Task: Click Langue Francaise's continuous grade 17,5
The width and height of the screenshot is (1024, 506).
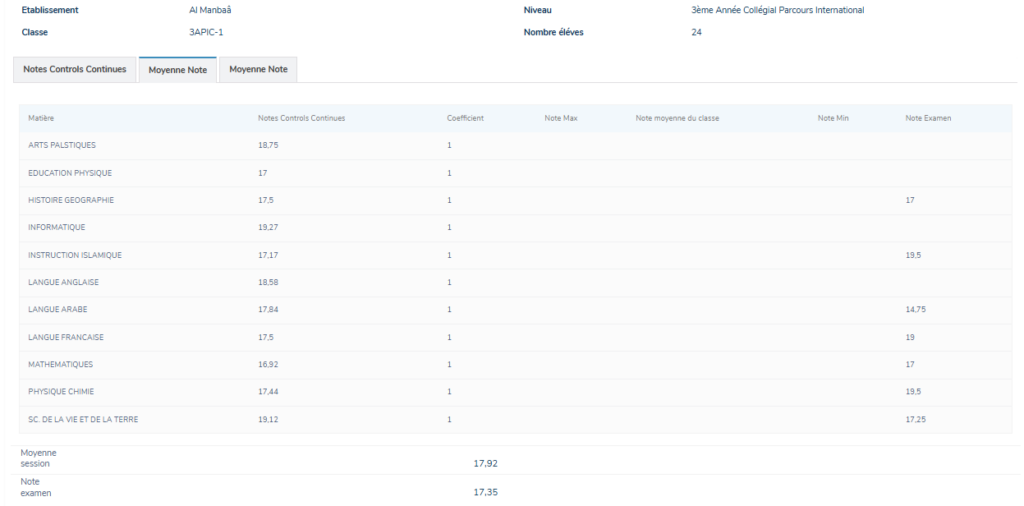Action: [x=266, y=338]
